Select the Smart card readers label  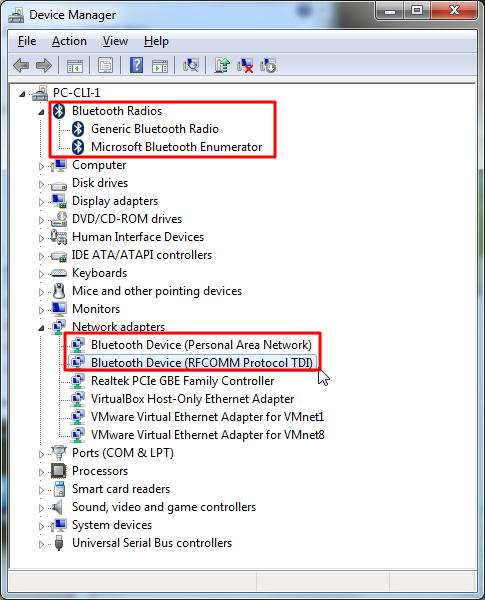point(121,489)
